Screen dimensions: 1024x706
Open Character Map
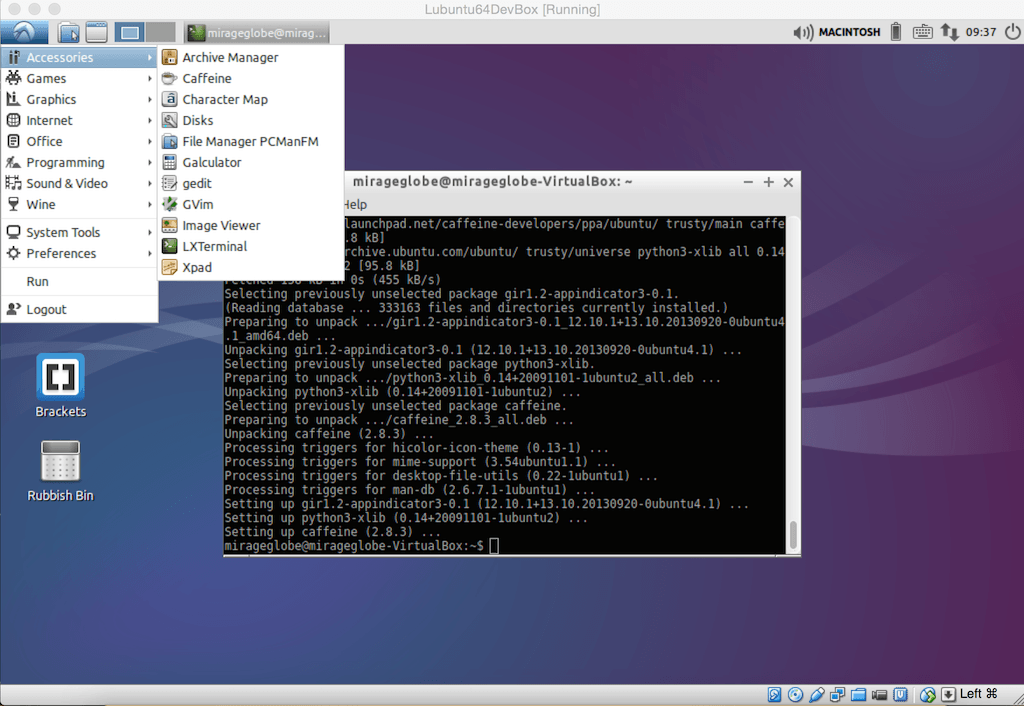click(251, 99)
